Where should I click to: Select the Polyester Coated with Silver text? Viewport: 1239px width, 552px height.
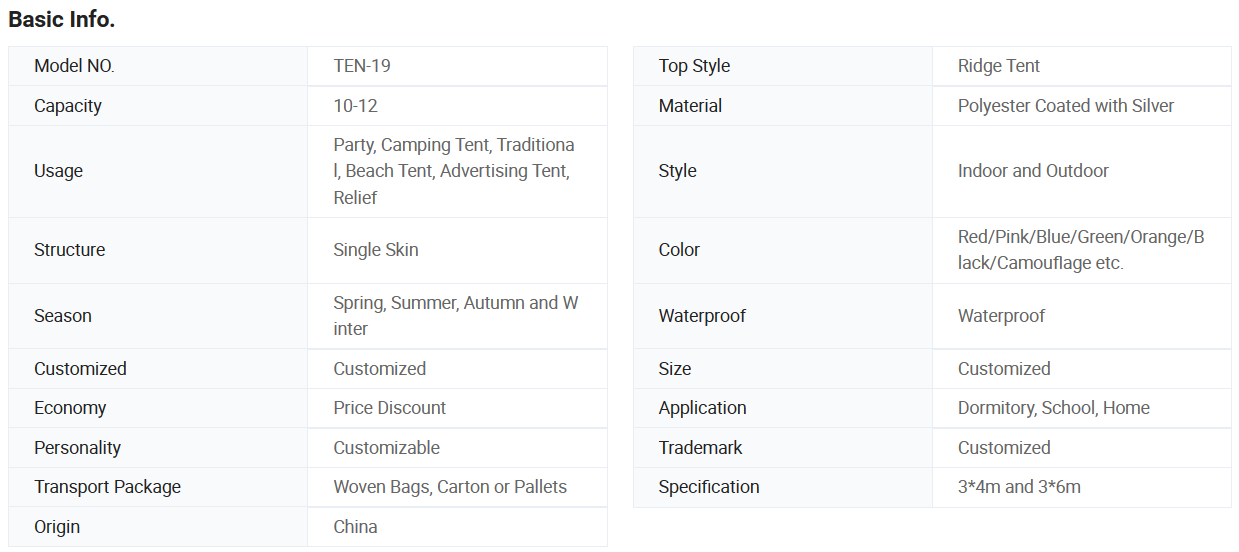(1066, 106)
